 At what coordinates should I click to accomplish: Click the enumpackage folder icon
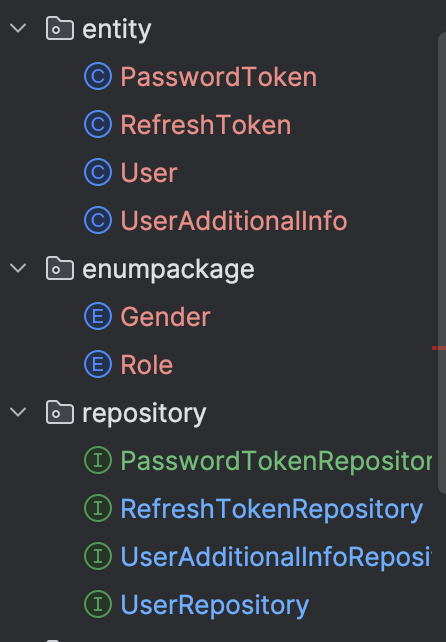[x=60, y=268]
